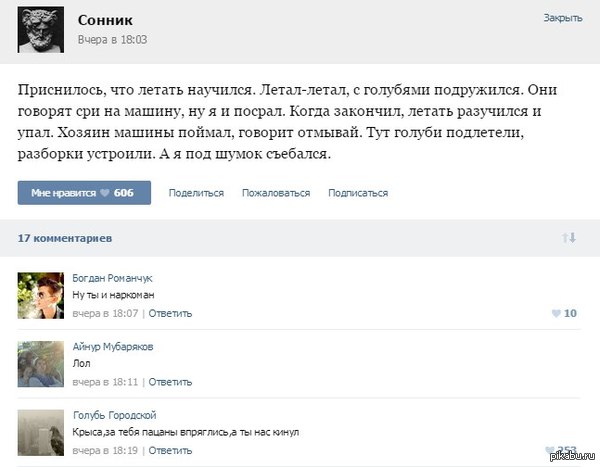600x467 pixels.
Task: Reverse comment order with sort arrows icon
Action: [x=569, y=238]
